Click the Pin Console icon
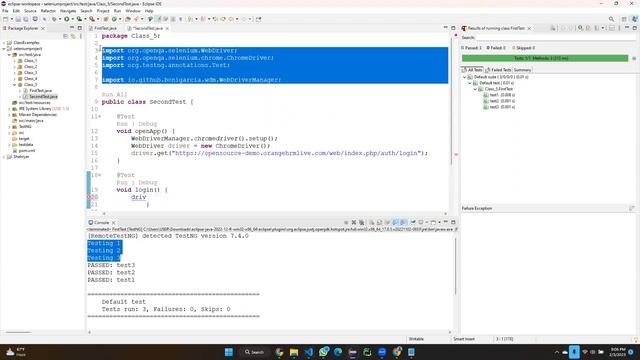The image size is (640, 360). (413, 222)
